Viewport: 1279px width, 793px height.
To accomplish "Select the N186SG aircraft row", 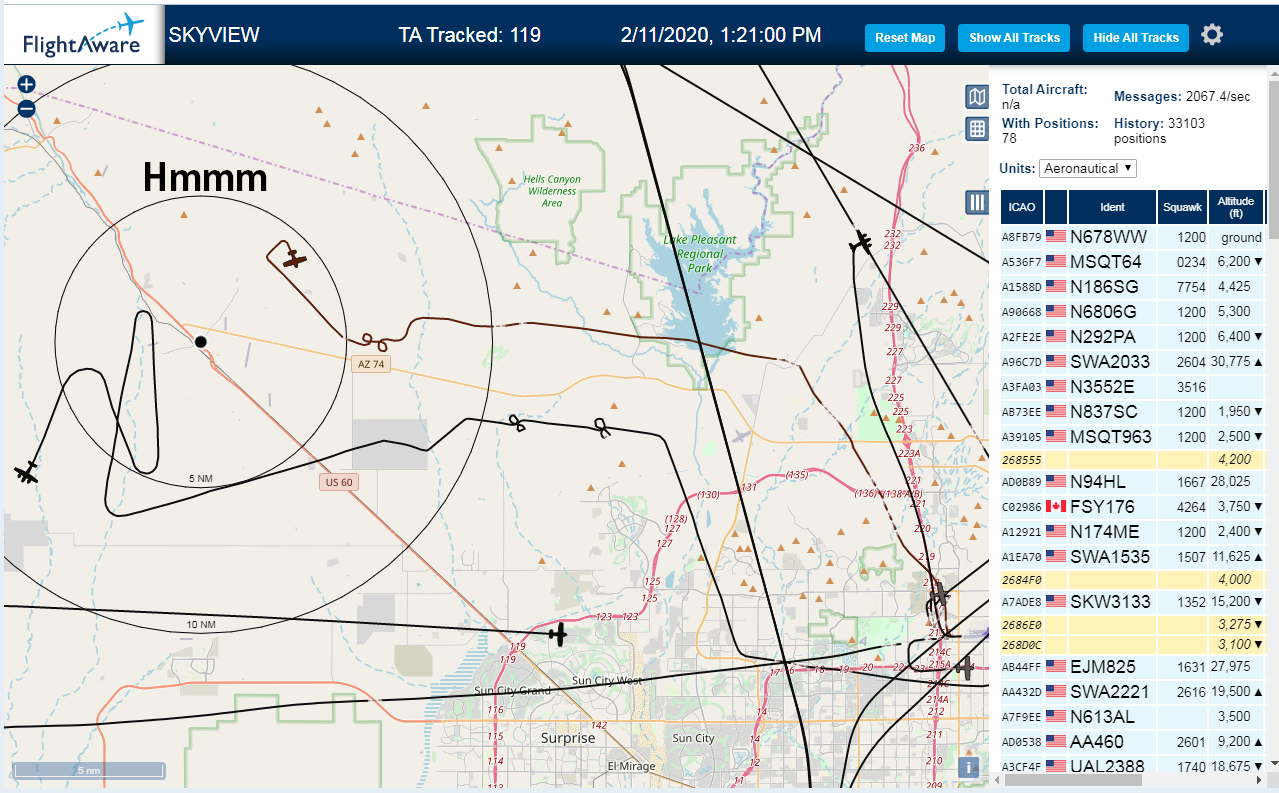I will click(1133, 287).
